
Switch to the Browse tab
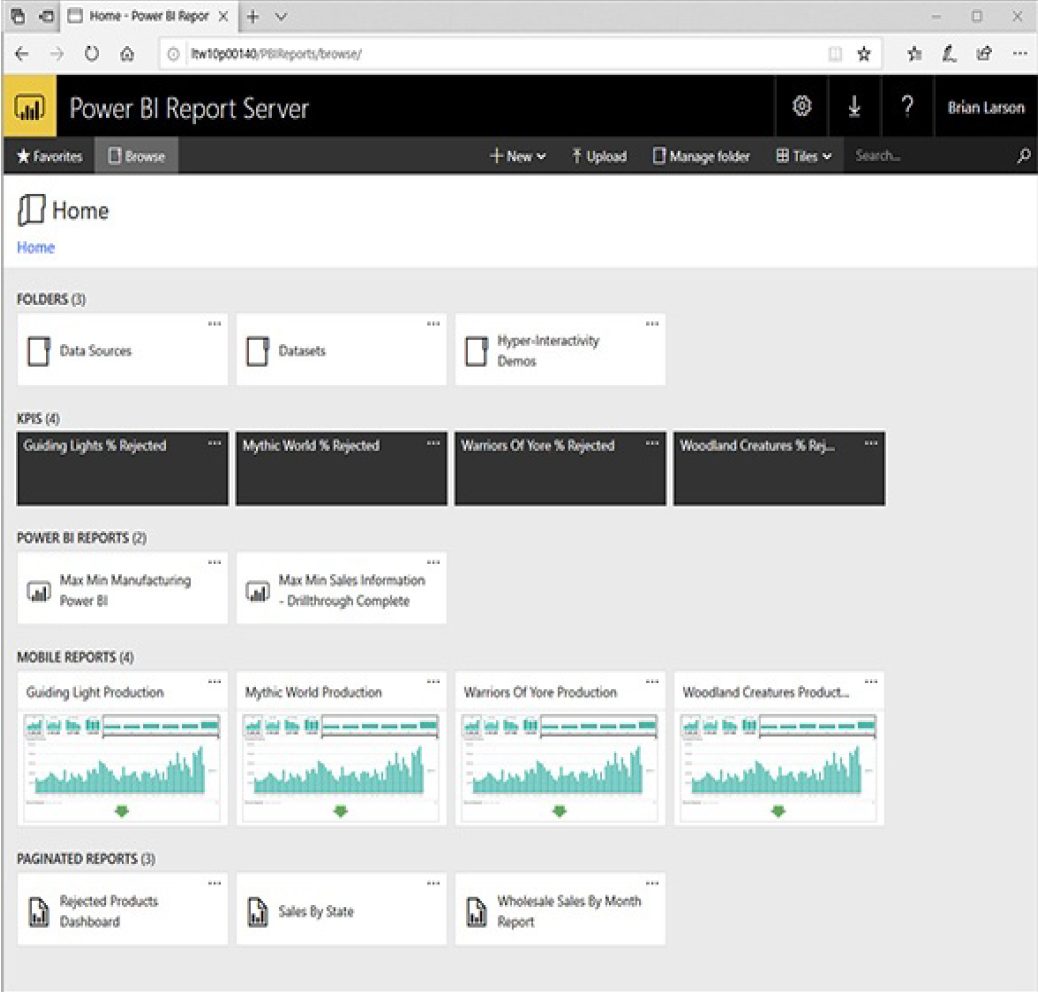(136, 156)
